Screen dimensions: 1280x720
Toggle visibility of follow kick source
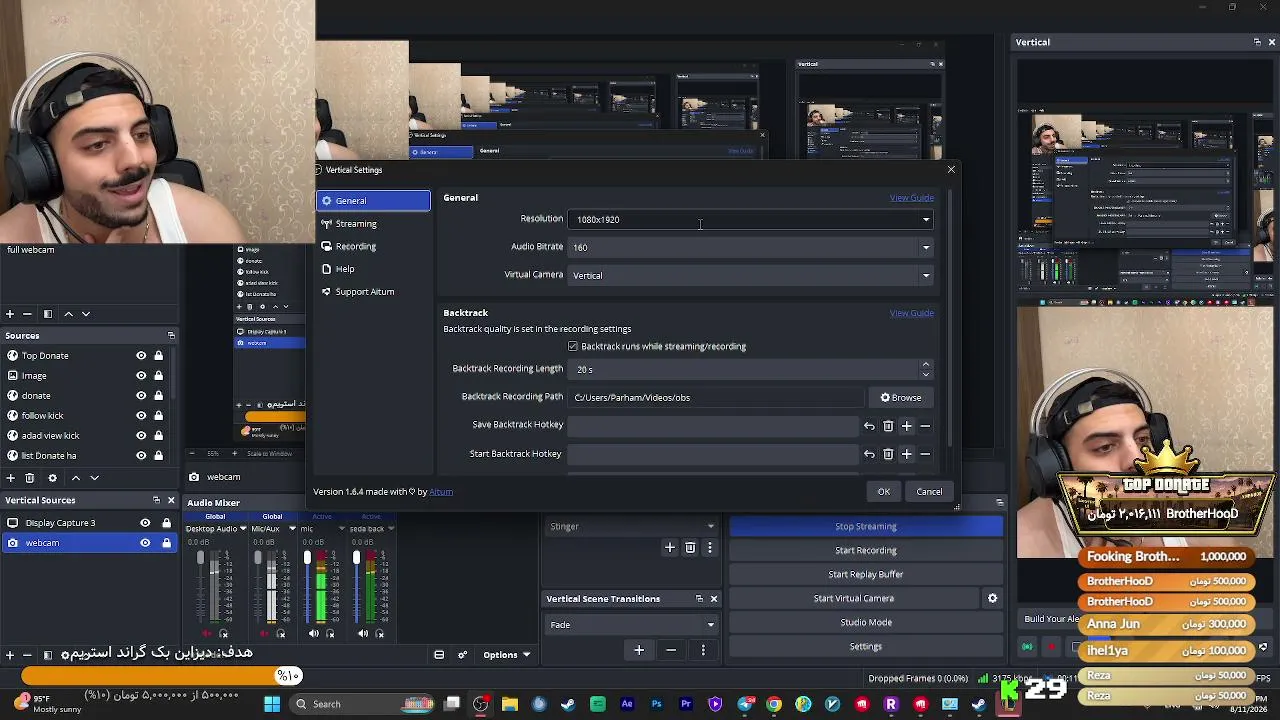coord(141,416)
